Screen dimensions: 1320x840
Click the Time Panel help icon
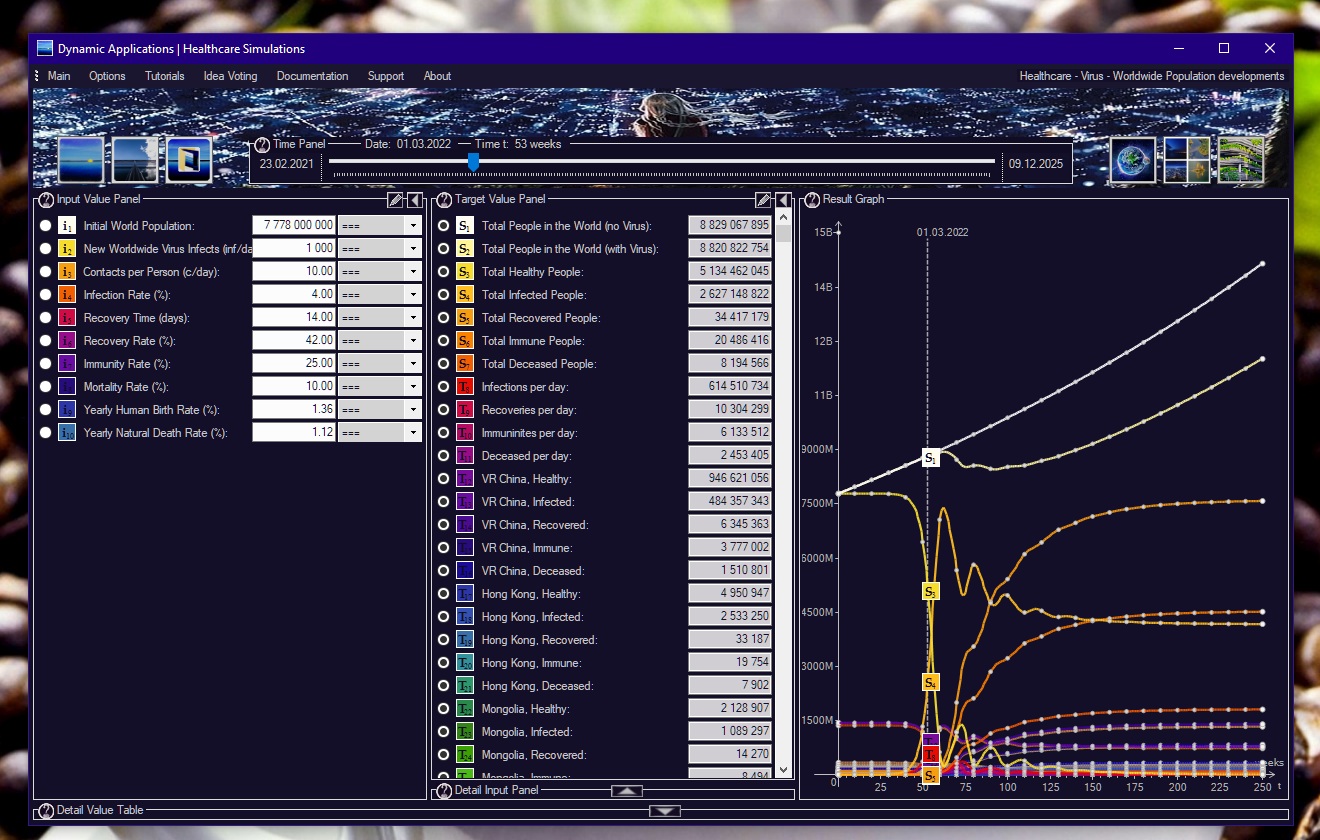coord(261,144)
